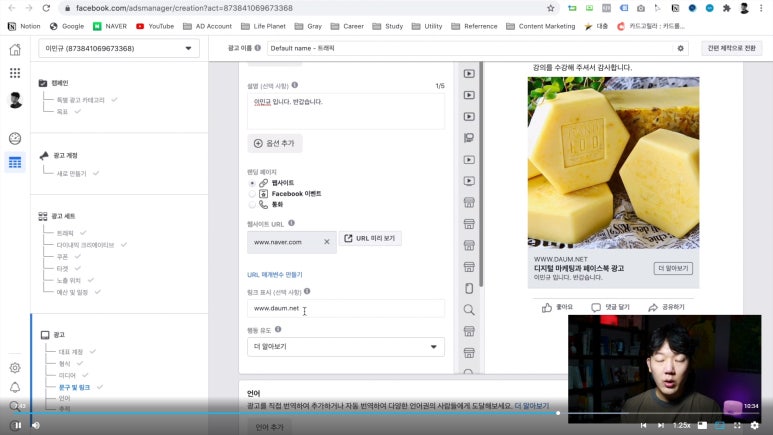
Task: Clear www.naver.com with the X icon
Action: (326, 242)
